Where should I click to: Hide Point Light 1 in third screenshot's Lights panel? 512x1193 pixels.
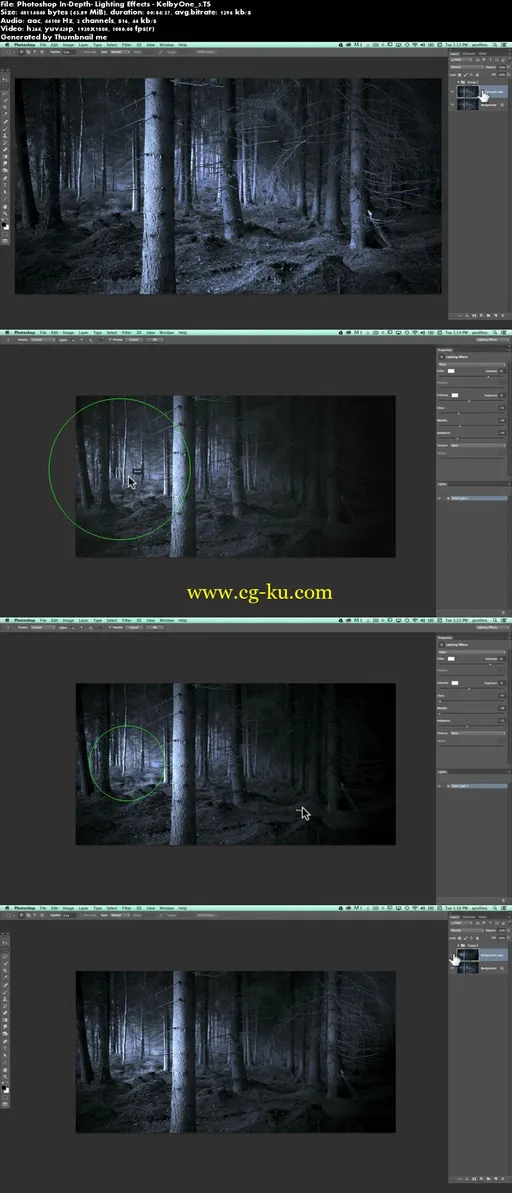point(439,786)
